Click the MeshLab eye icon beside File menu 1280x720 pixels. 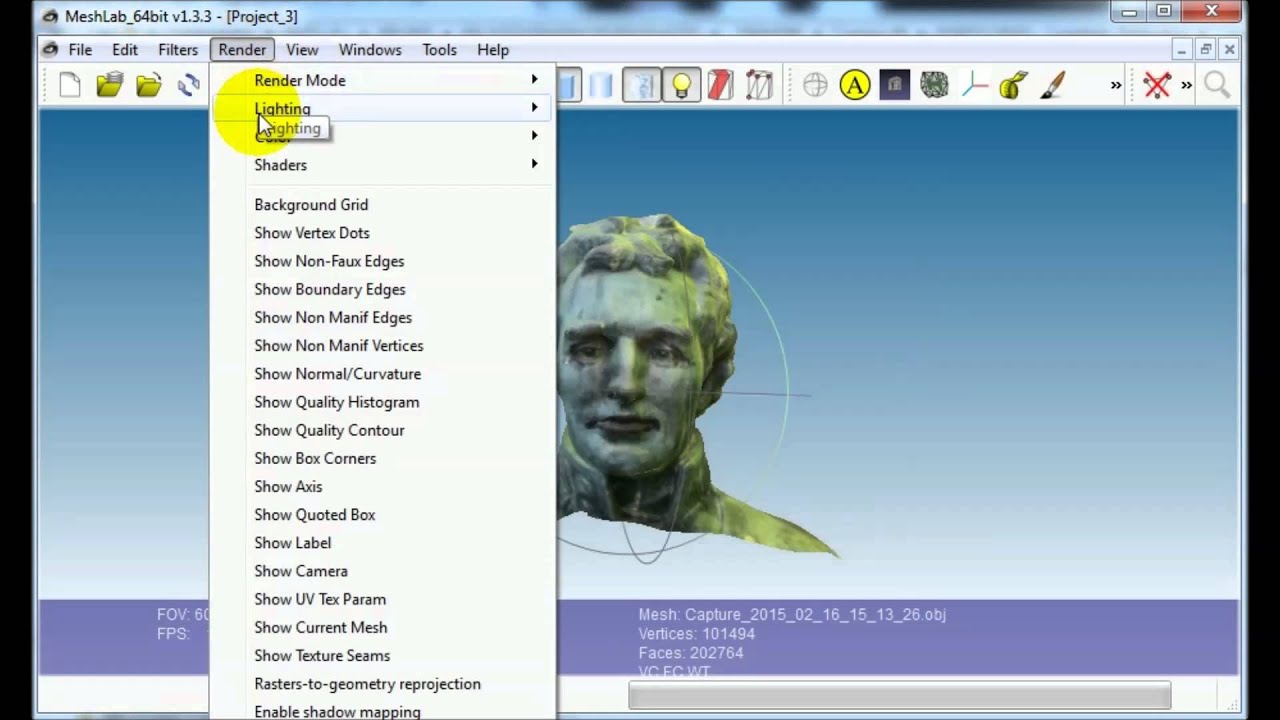pyautogui.click(x=50, y=49)
